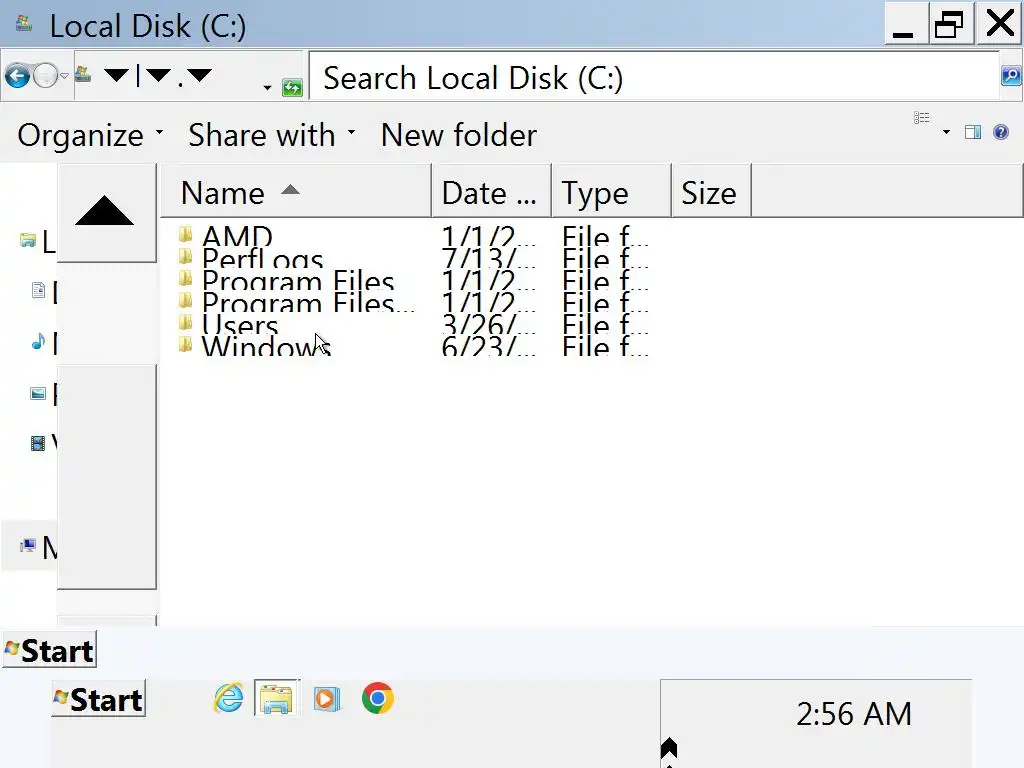Expand the Share with dropdown
The width and height of the screenshot is (1024, 768).
(x=271, y=135)
